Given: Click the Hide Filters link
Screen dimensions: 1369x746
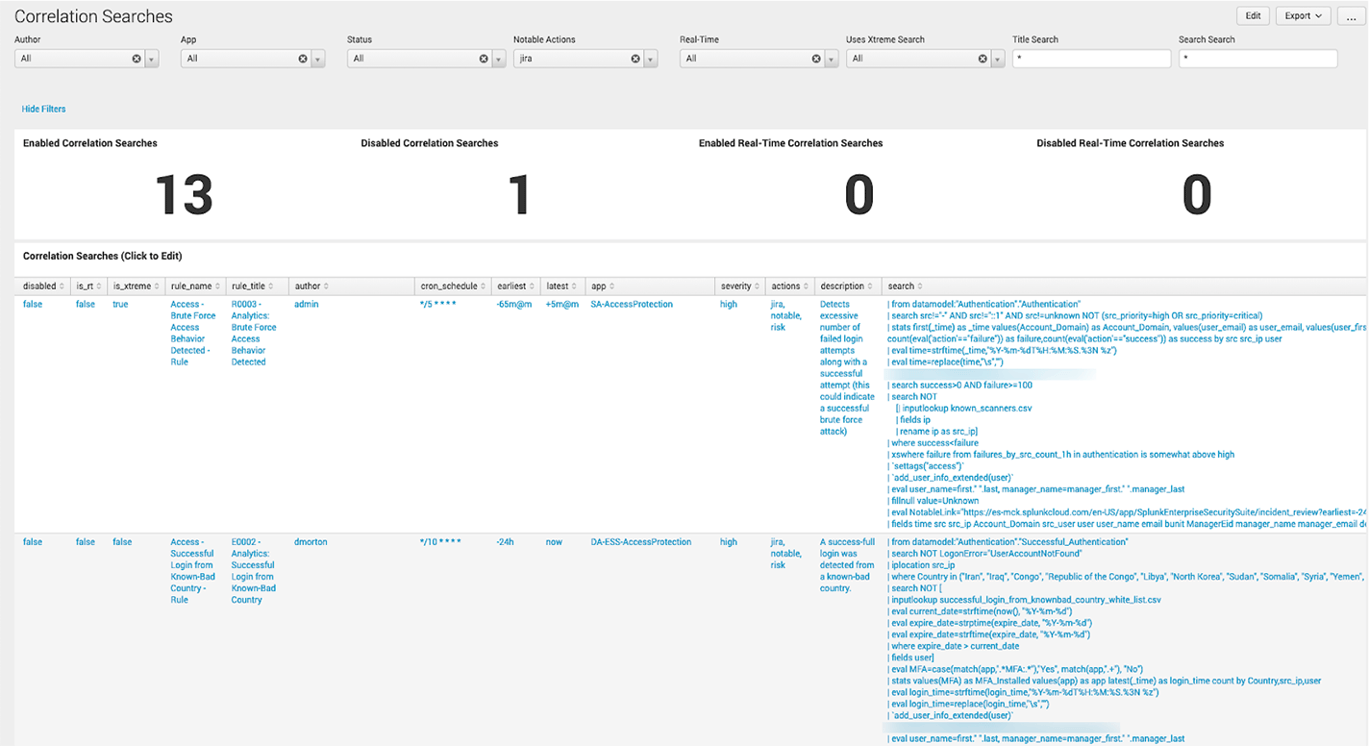Looking at the screenshot, I should tap(44, 109).
